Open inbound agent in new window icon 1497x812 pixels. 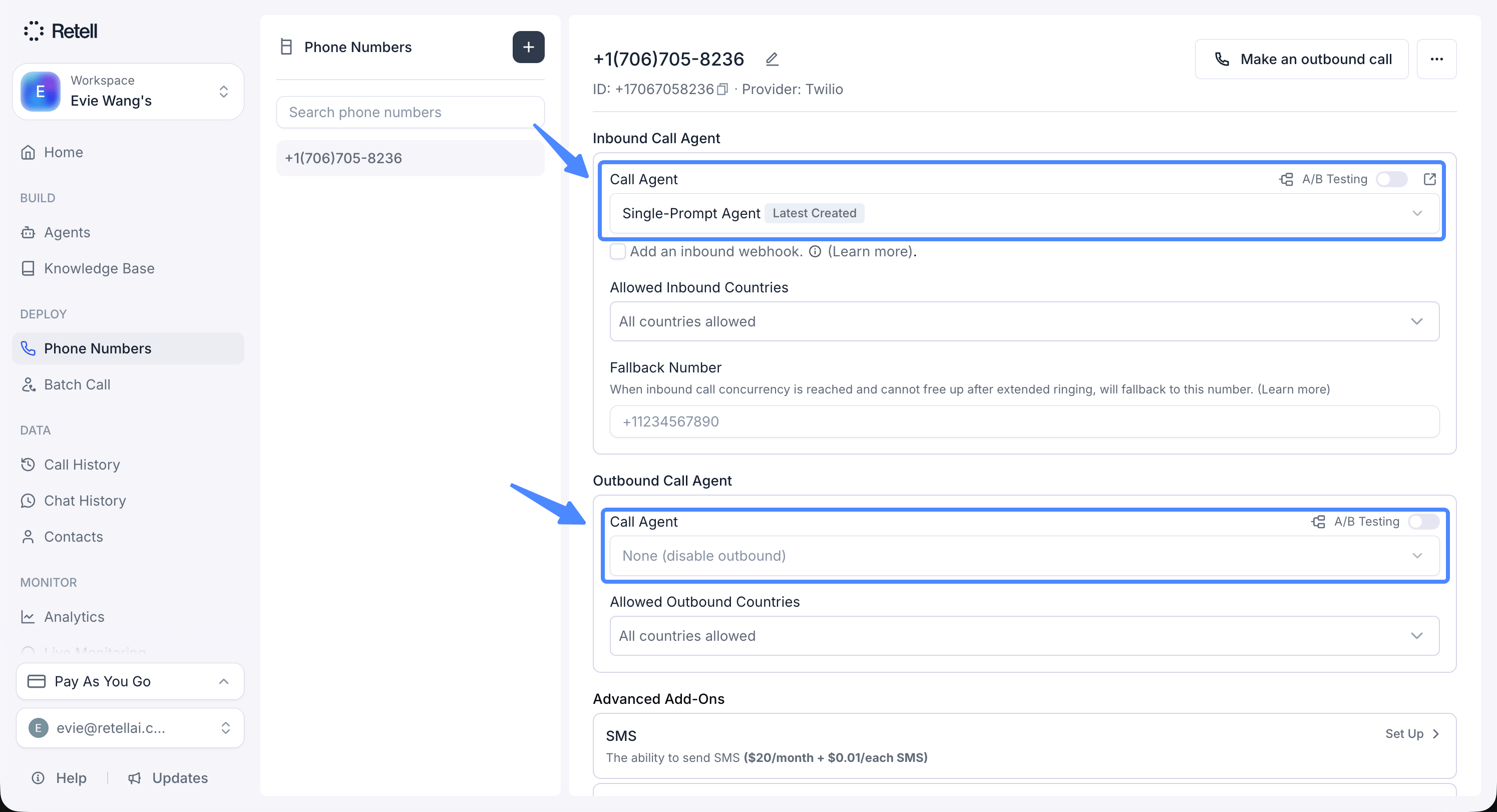pyautogui.click(x=1429, y=179)
